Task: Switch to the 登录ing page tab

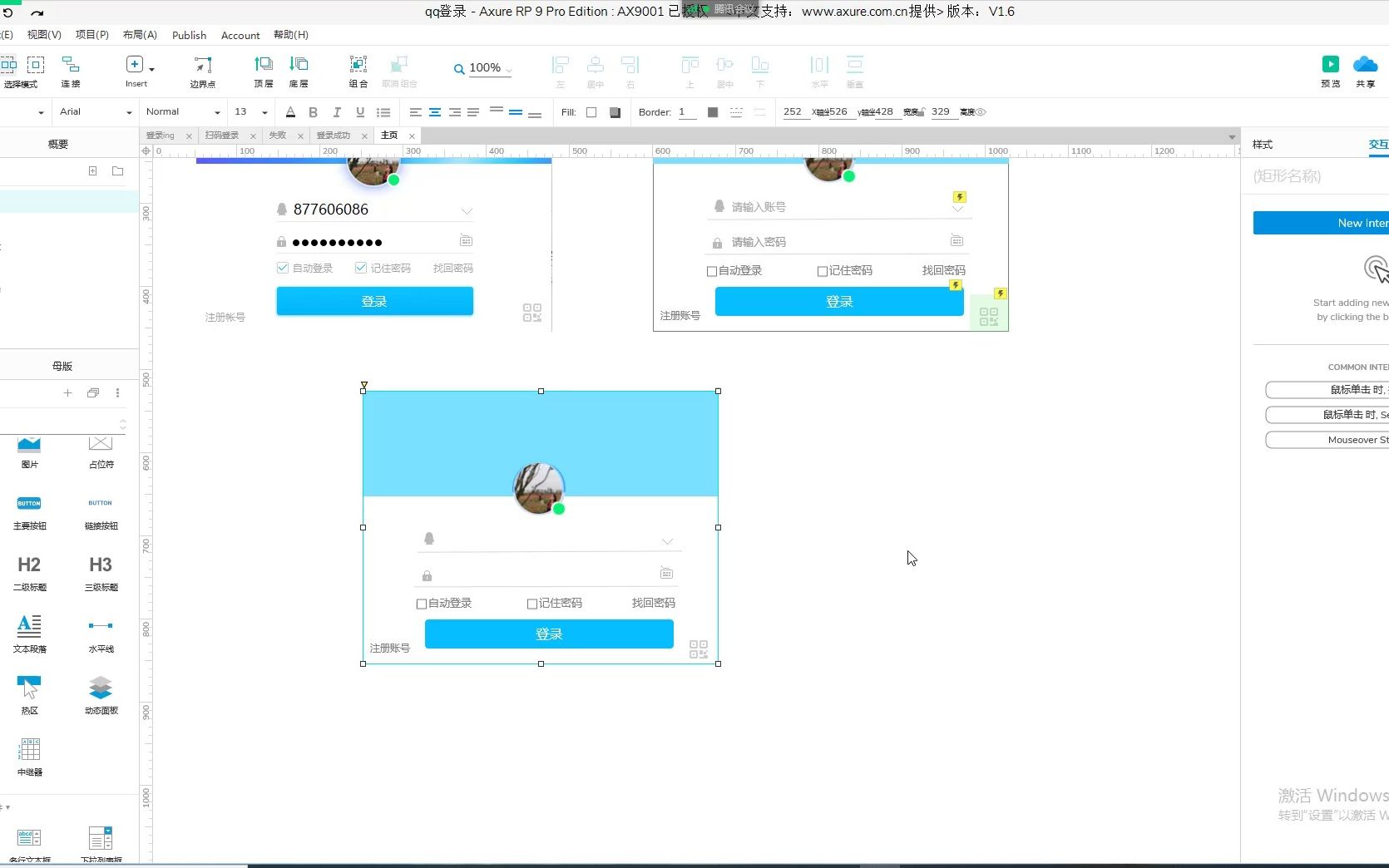Action: pyautogui.click(x=160, y=136)
